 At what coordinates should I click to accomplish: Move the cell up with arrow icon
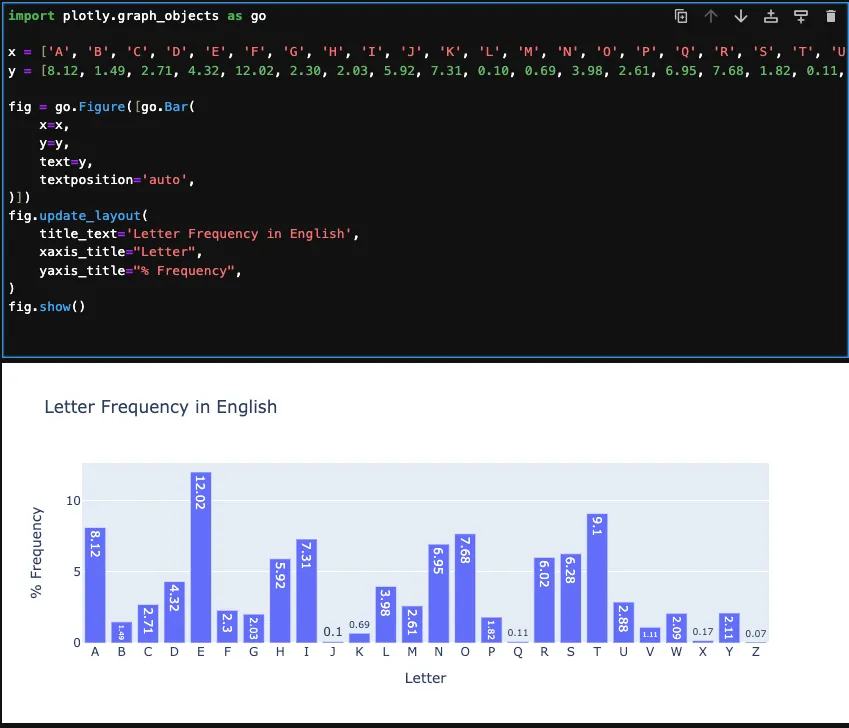click(711, 16)
